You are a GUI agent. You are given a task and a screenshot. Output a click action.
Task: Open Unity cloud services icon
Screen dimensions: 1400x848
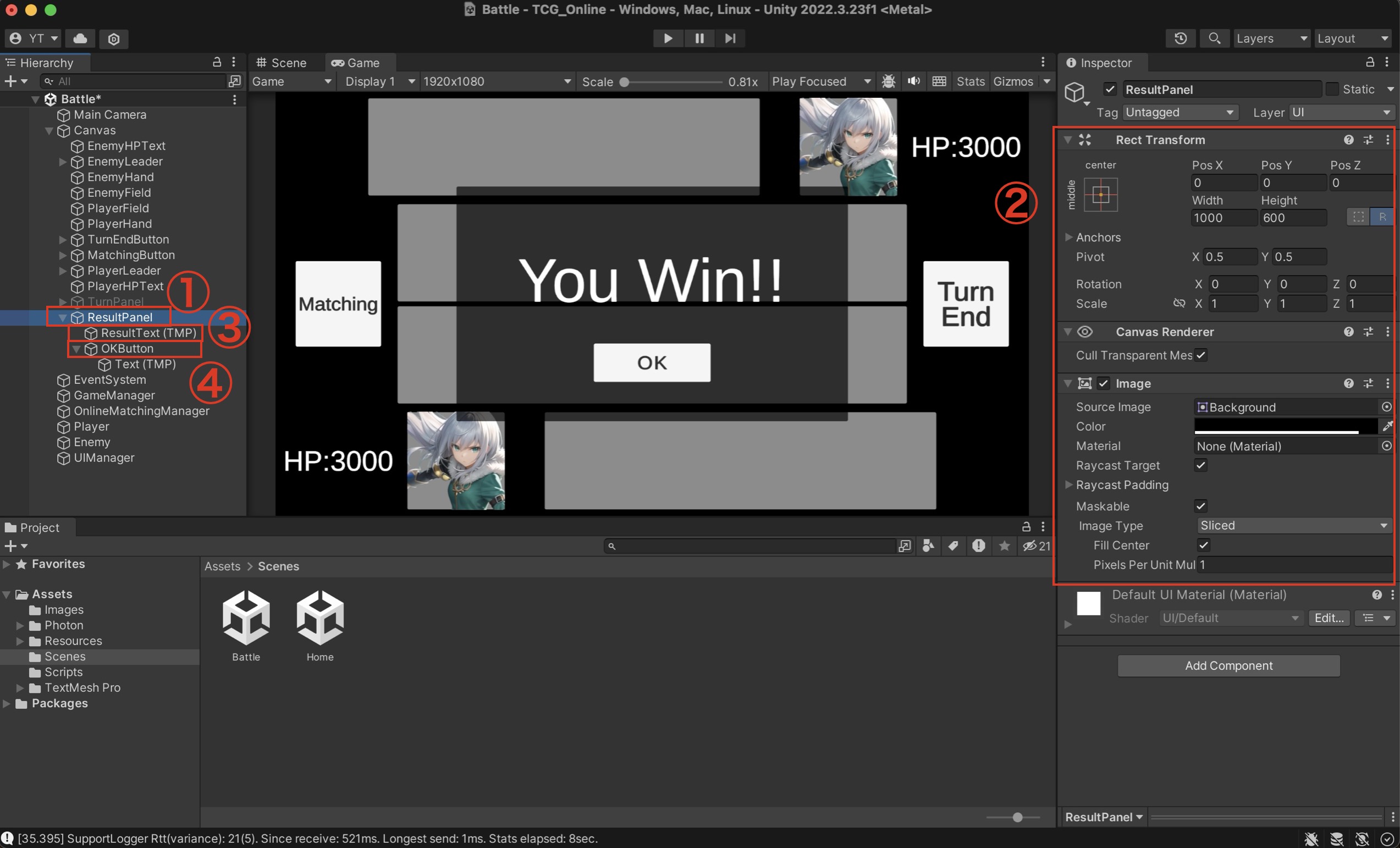[80, 38]
